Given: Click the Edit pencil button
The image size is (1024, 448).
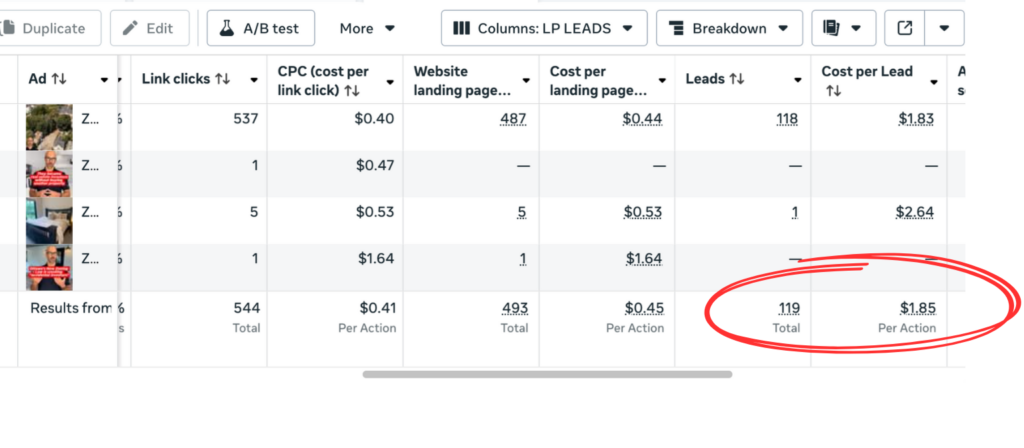Looking at the screenshot, I should (x=149, y=28).
